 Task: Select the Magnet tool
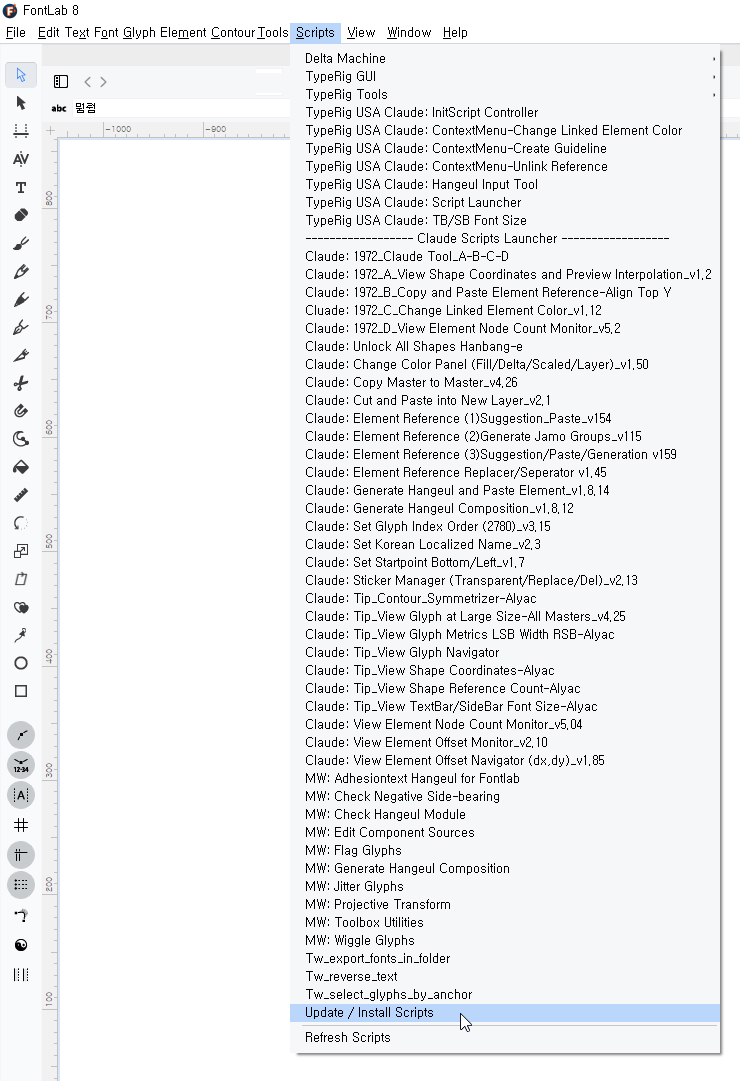21,411
